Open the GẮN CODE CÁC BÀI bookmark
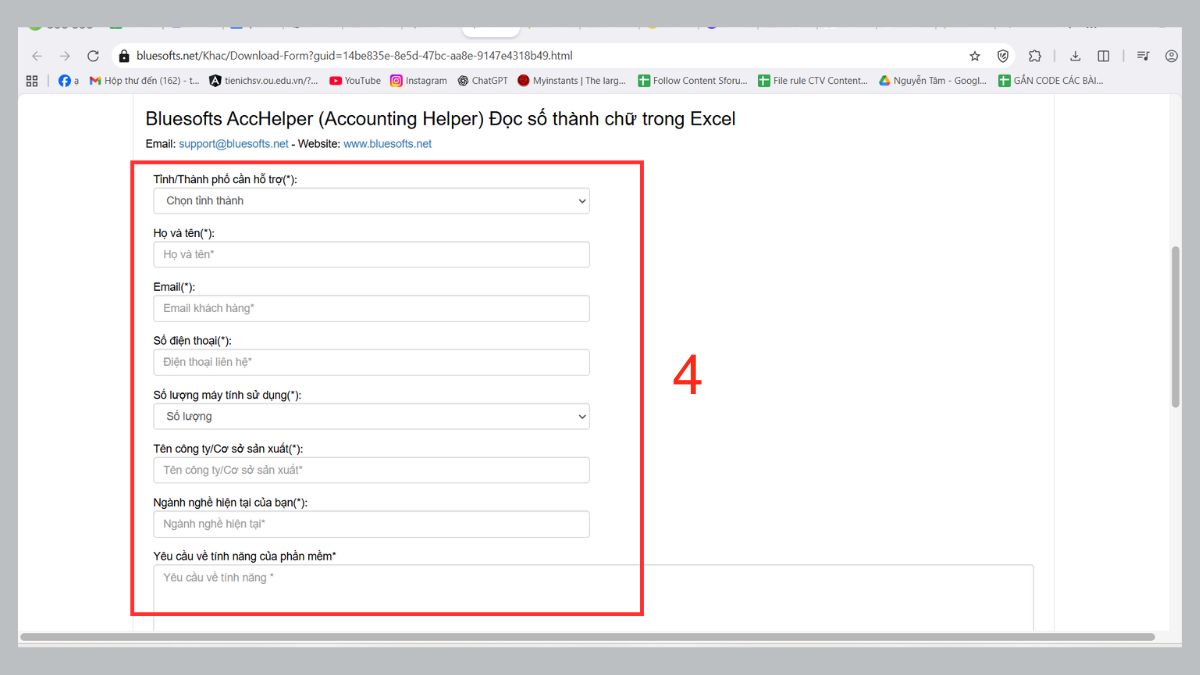This screenshot has width=1200, height=675. pos(1051,81)
